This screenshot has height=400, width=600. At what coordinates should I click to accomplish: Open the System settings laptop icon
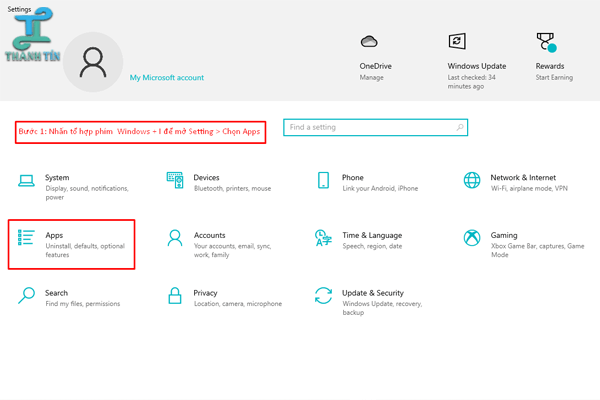tap(27, 181)
